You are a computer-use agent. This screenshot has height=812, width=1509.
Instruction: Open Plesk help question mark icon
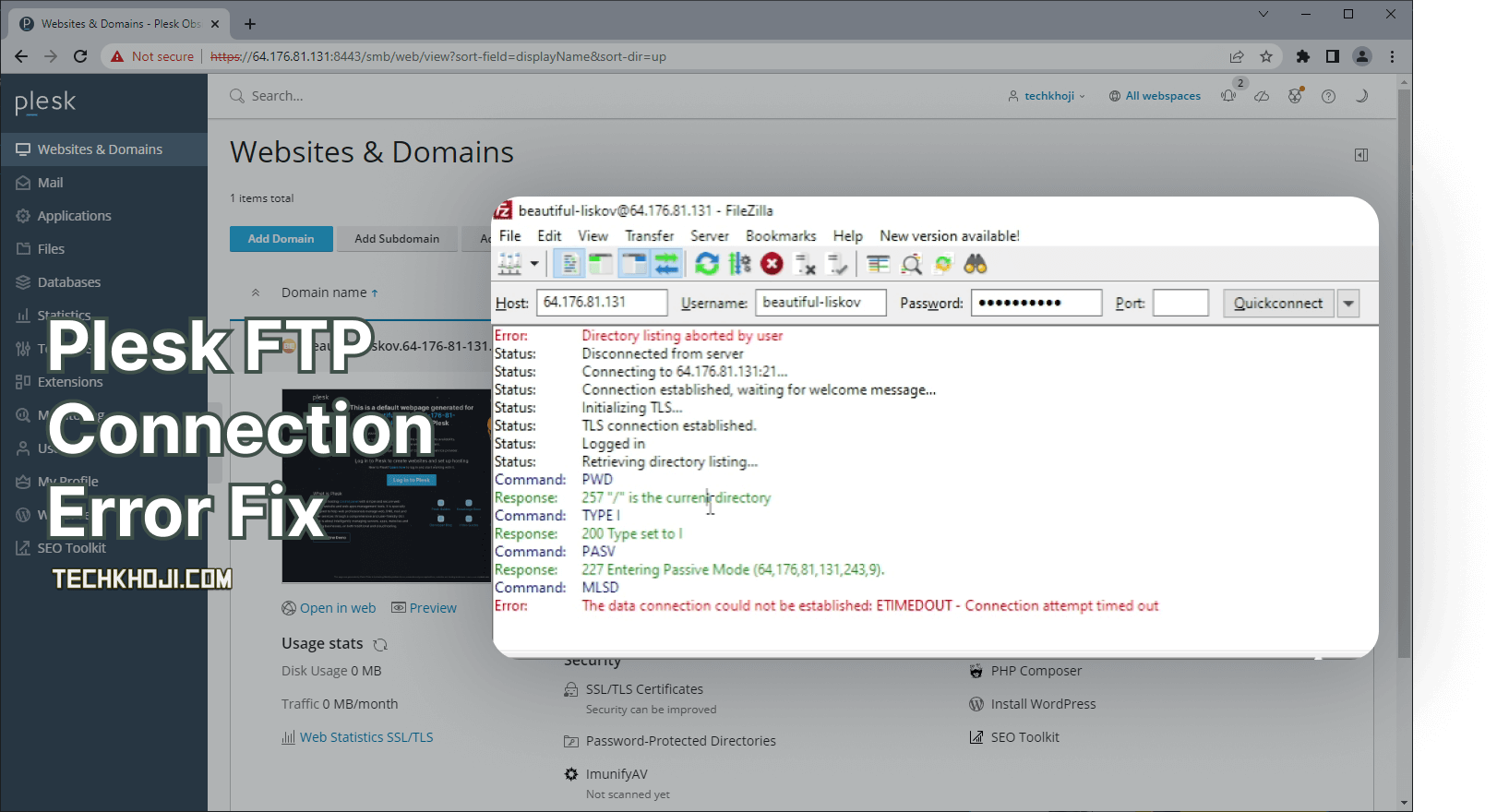[x=1328, y=96]
